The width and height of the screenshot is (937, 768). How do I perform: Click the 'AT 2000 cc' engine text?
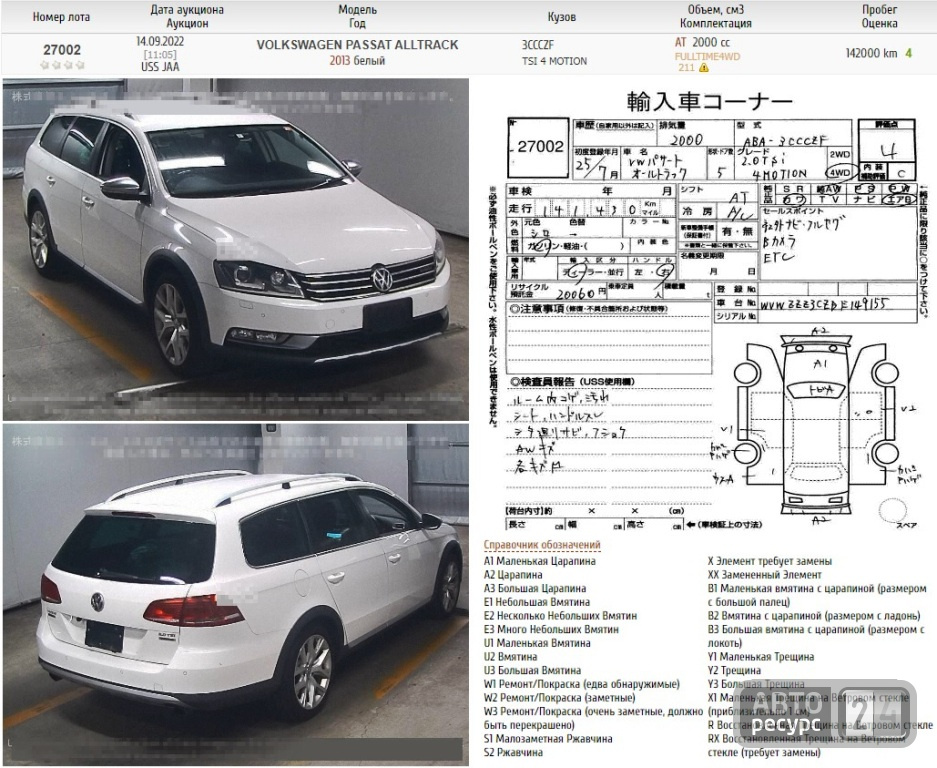[x=702, y=42]
